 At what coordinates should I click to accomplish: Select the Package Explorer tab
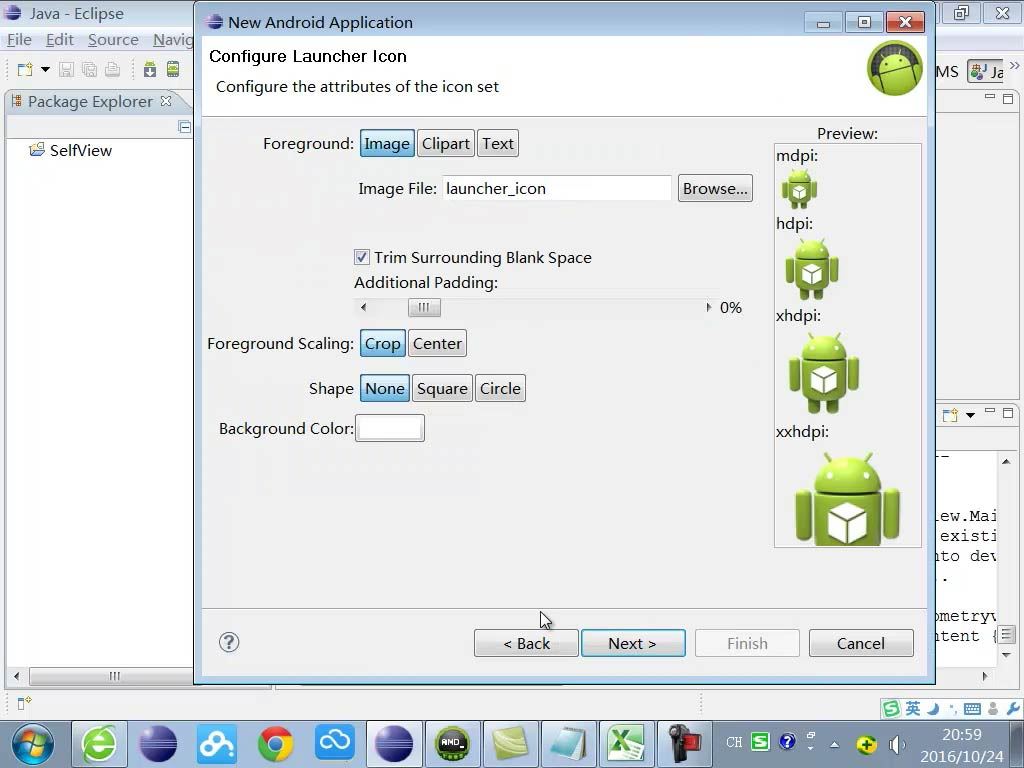tap(90, 101)
